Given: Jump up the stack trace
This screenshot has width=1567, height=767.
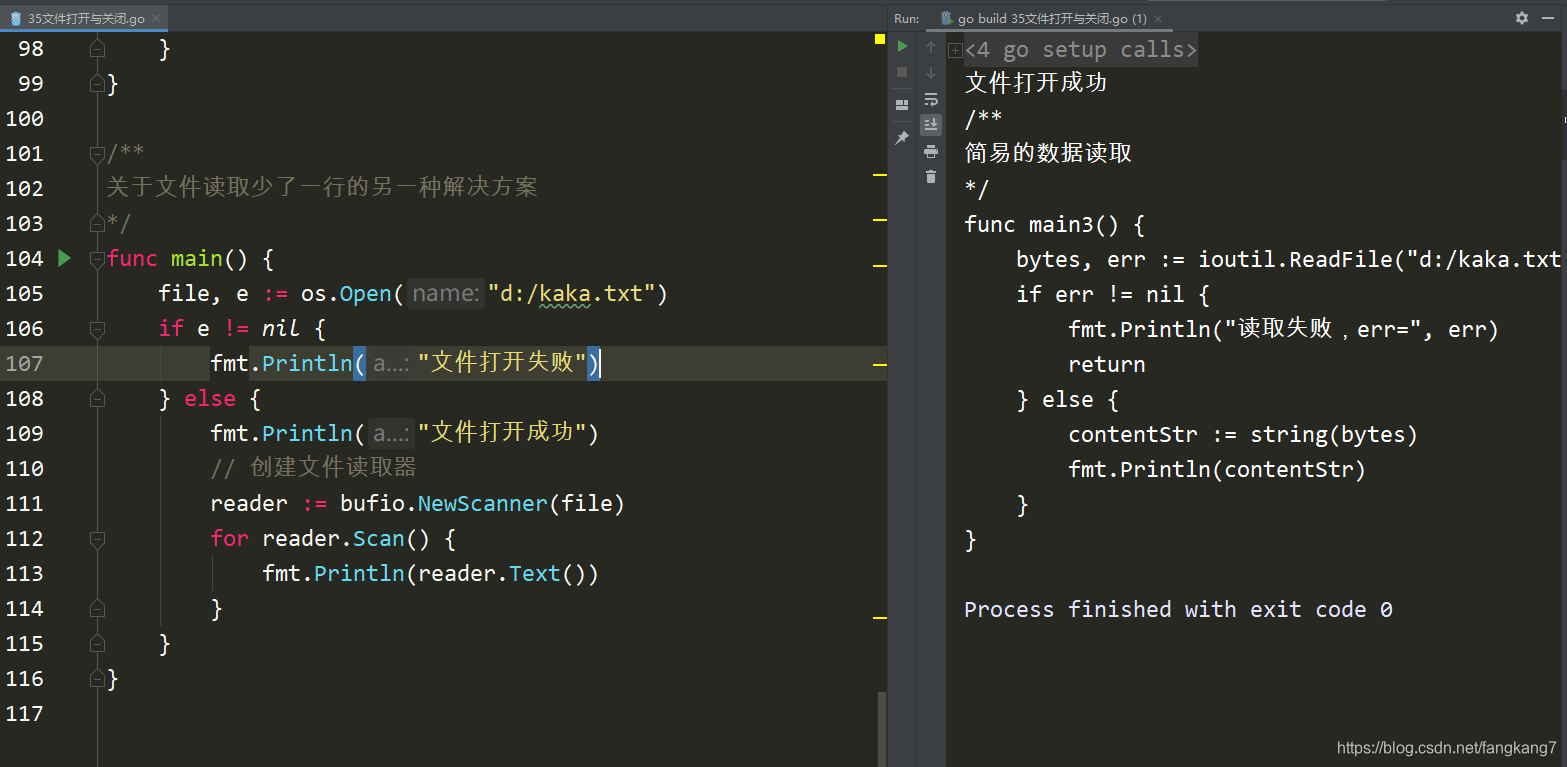Looking at the screenshot, I should (x=931, y=47).
